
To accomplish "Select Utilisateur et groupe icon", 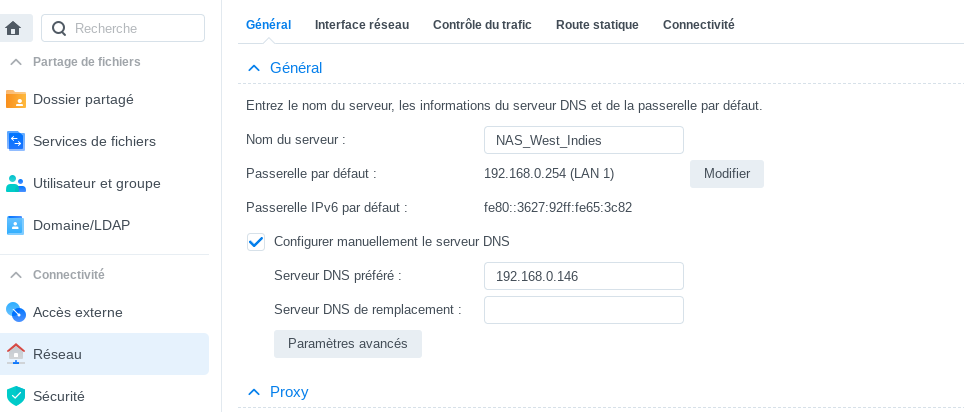I will click(16, 183).
